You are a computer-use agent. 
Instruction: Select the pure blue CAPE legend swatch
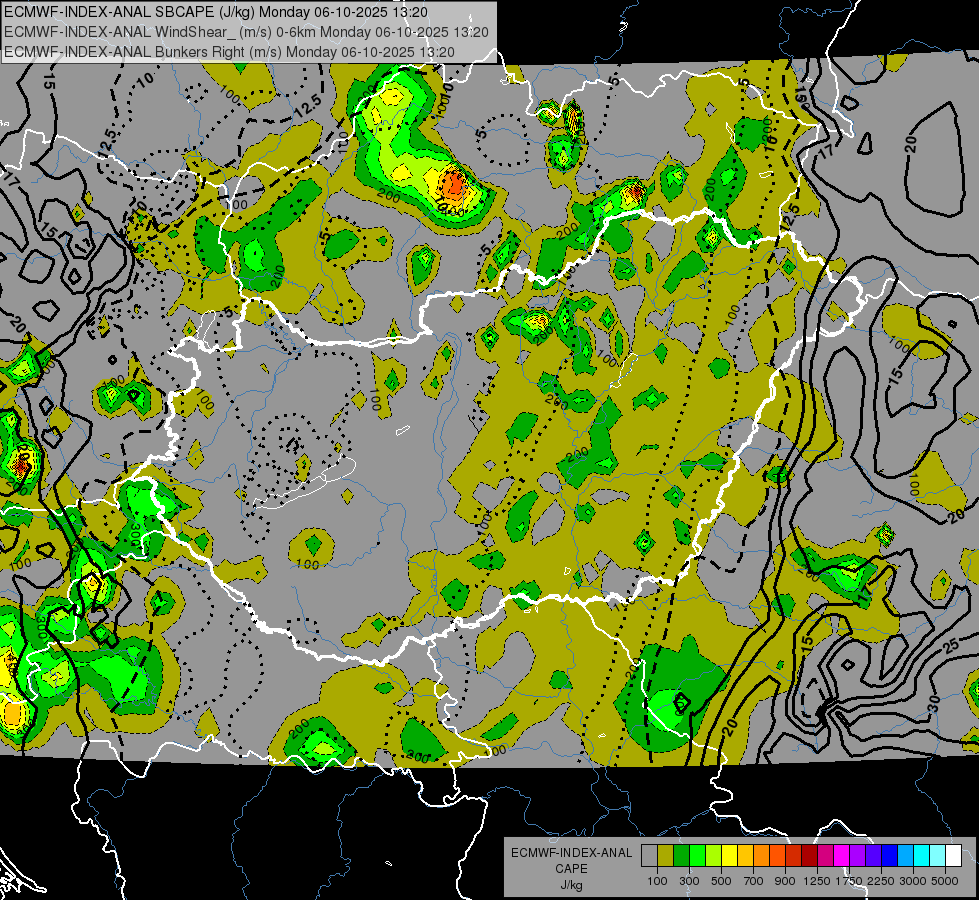[890, 855]
